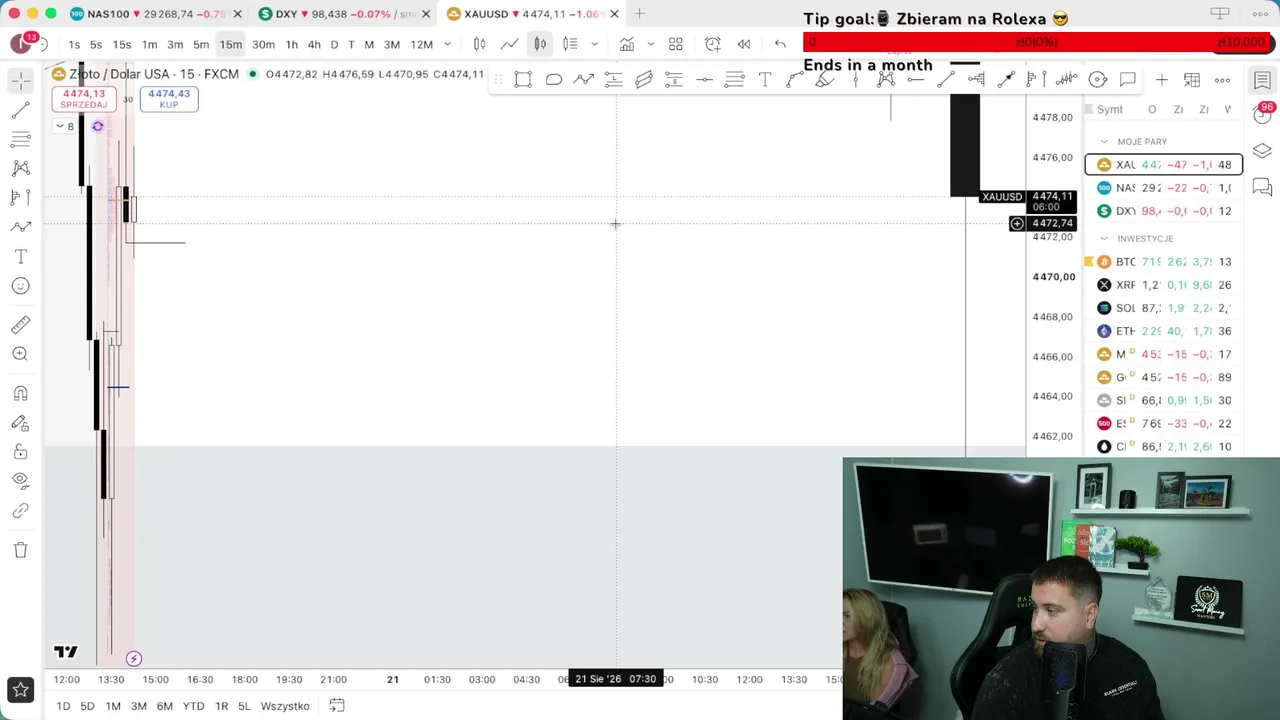Screen dimensions: 1280x720
Task: Select the ruler measure tool
Action: [21, 325]
